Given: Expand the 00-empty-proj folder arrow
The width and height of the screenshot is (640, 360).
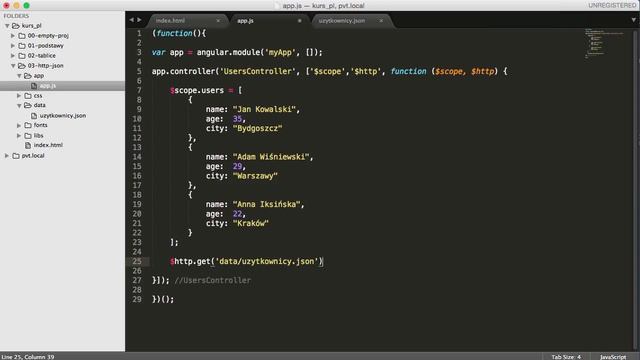Looking at the screenshot, I should [13, 36].
